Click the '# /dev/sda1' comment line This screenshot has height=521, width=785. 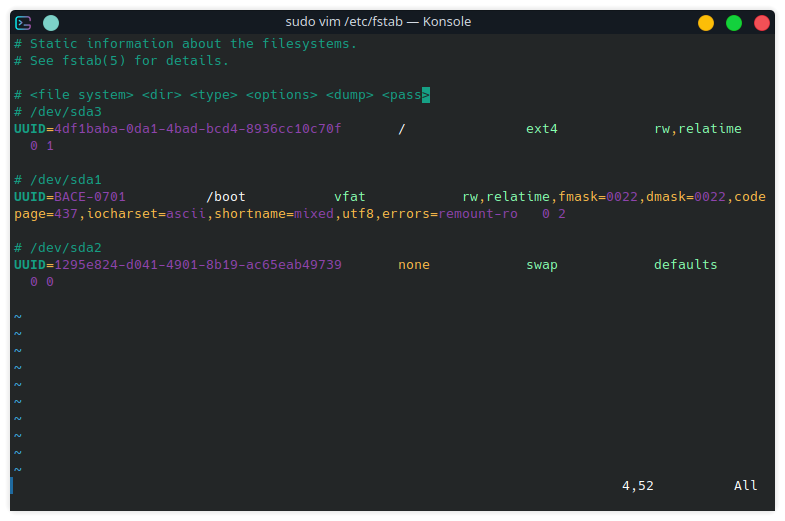[58, 179]
